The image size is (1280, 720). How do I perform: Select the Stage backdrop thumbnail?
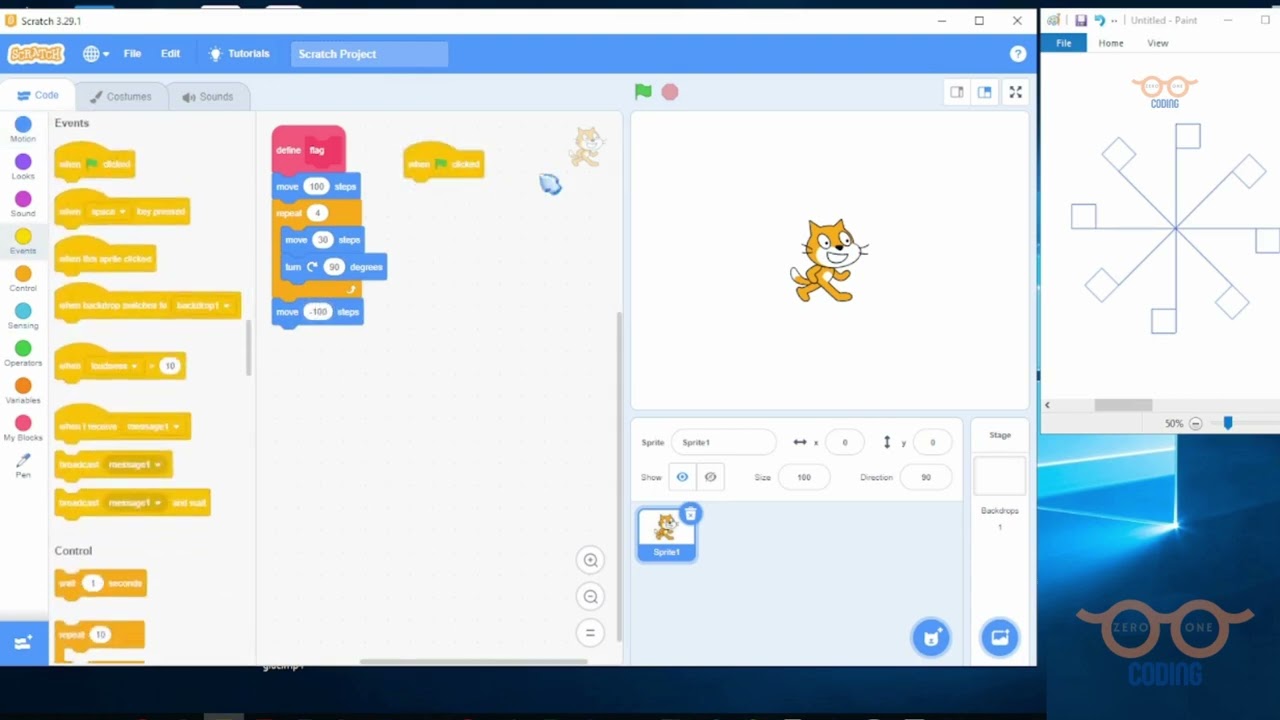[x=999, y=476]
